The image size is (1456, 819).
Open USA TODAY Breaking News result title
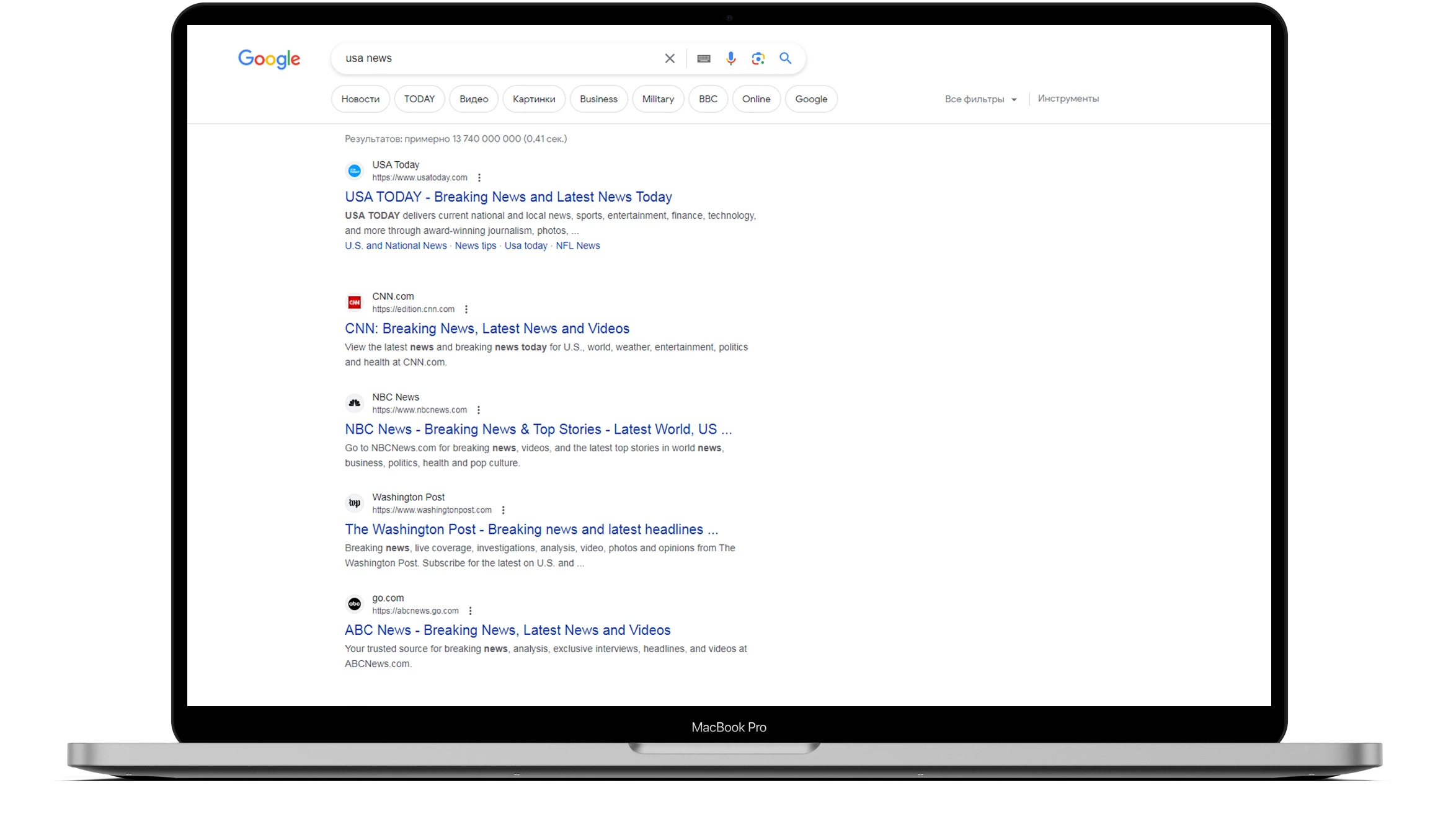point(508,197)
